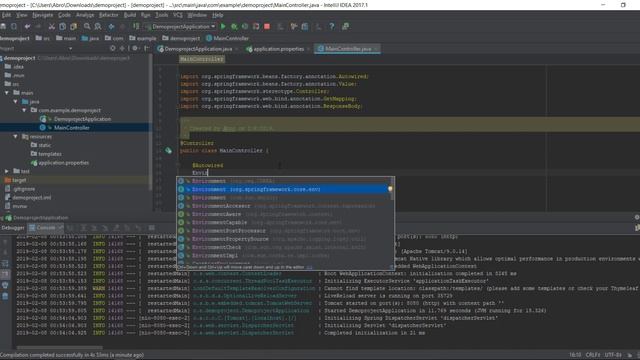
Task: Collapse the com.example.demoproject package node
Action: [24, 110]
